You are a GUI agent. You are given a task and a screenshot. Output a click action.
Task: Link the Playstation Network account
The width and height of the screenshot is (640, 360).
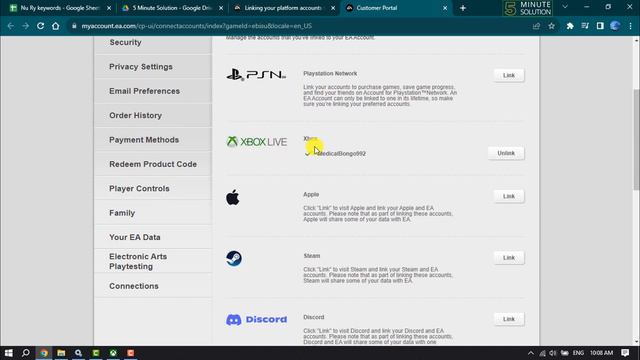[509, 75]
